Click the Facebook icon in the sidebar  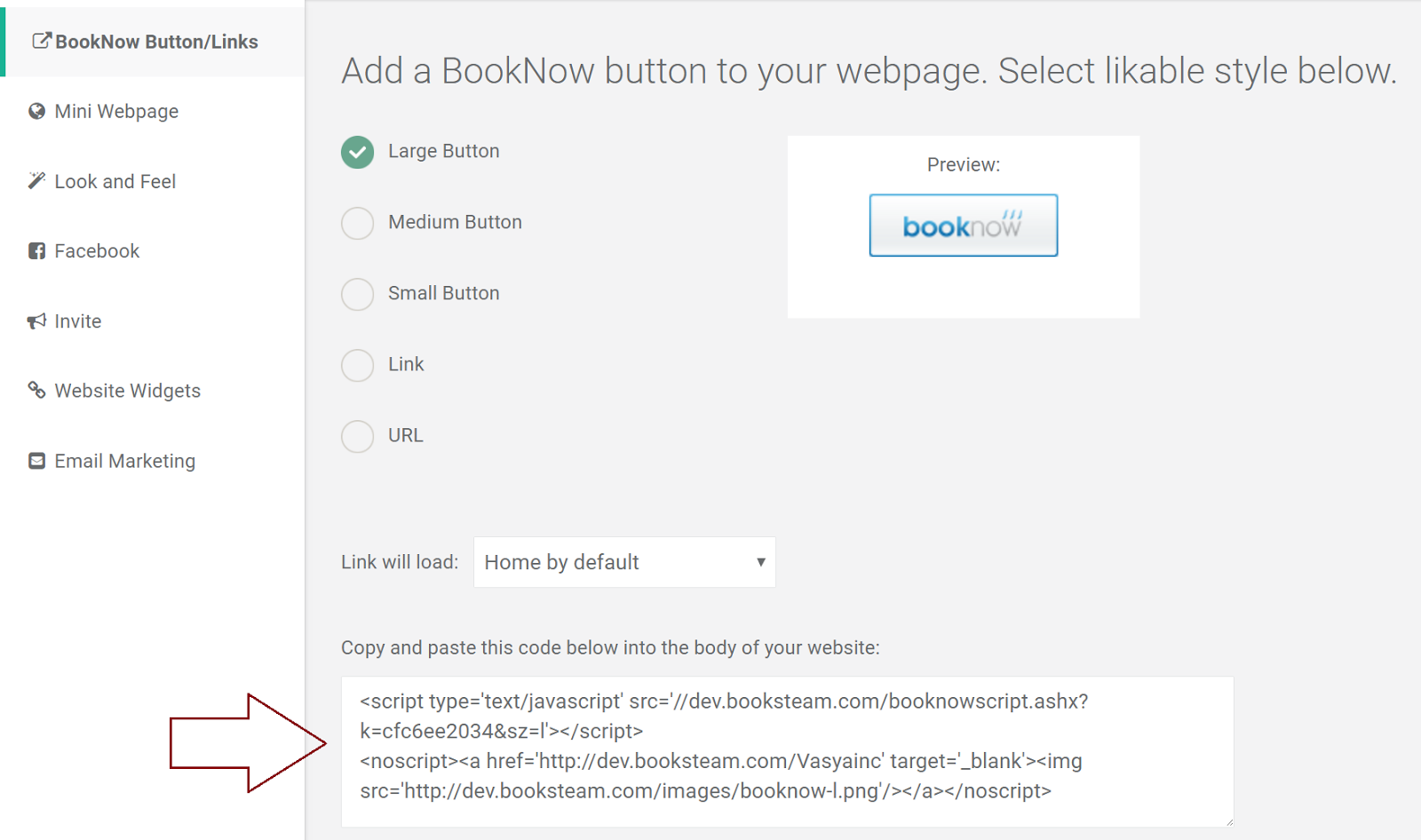point(36,250)
